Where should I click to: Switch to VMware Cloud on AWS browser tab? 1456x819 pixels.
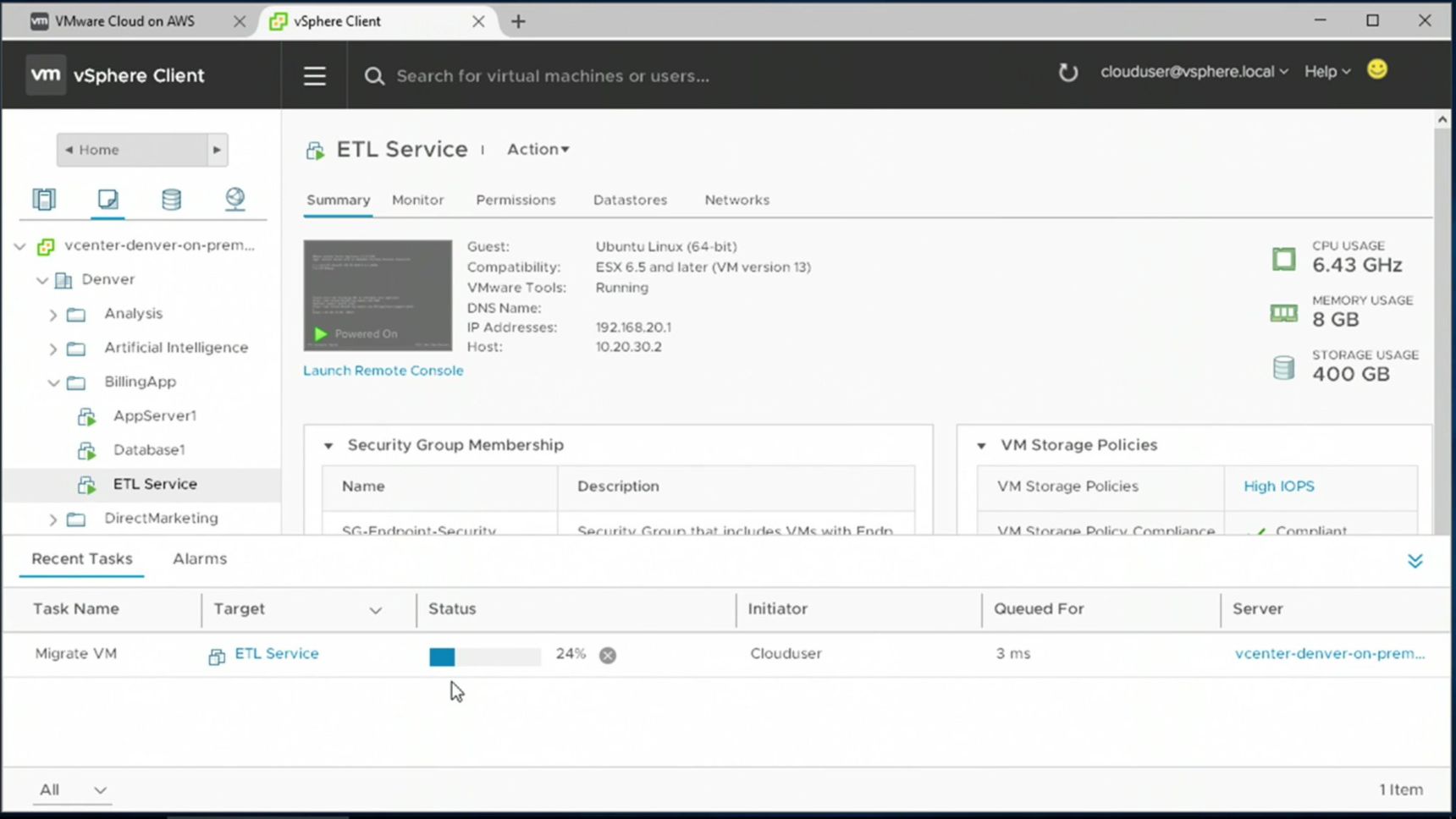click(x=125, y=21)
